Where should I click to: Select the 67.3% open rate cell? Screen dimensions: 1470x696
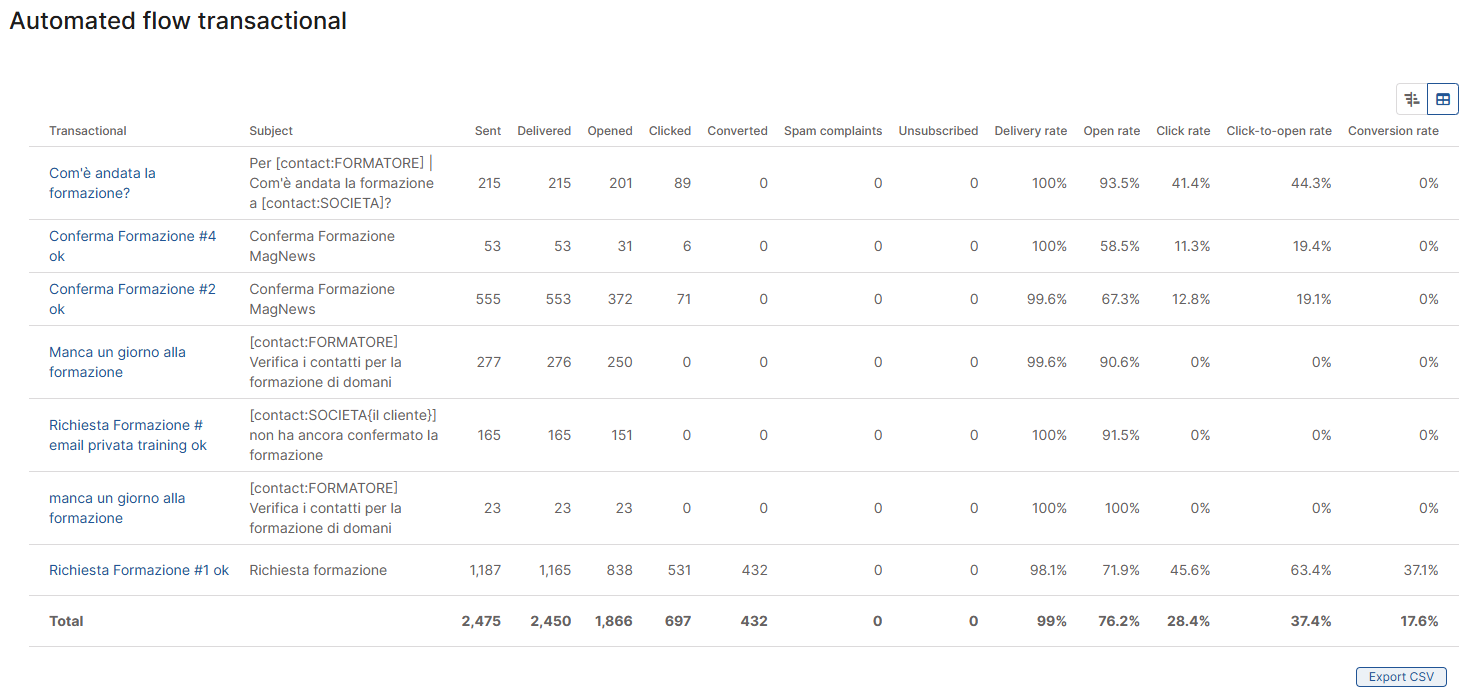pyautogui.click(x=1120, y=299)
